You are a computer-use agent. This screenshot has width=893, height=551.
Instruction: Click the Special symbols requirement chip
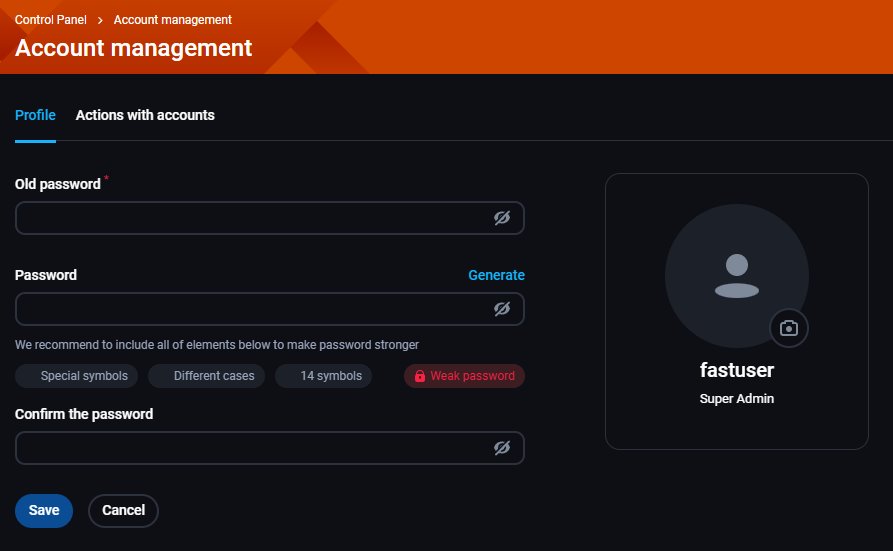[76, 376]
